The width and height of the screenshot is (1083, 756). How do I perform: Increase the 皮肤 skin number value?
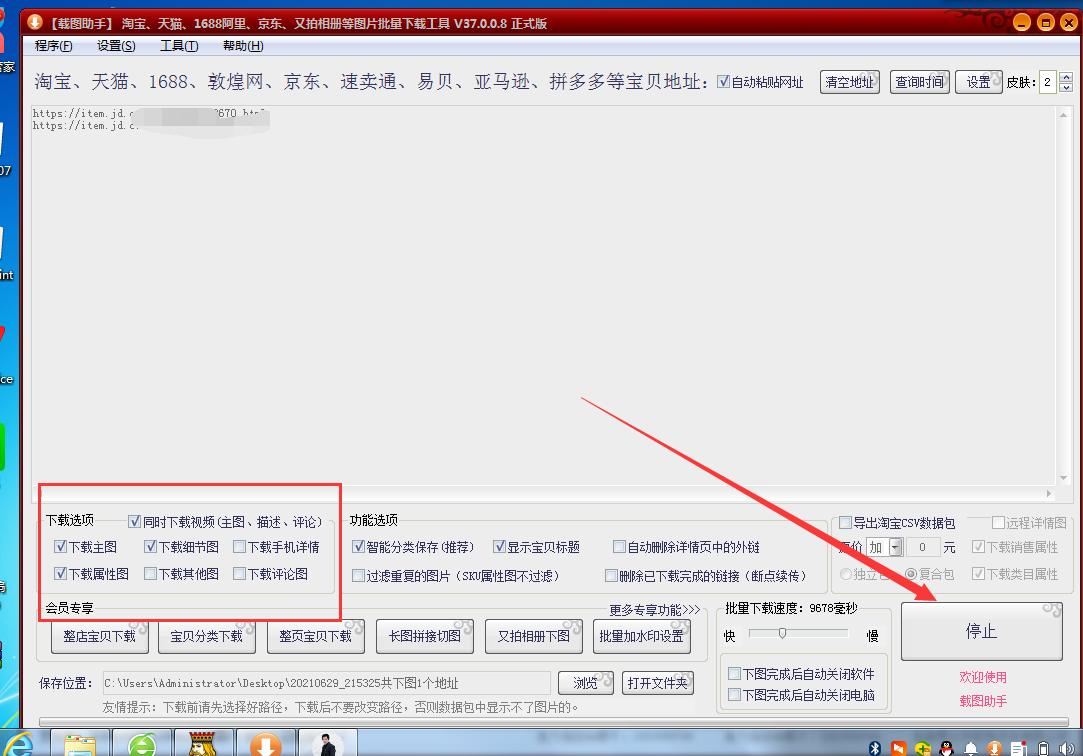1064,76
